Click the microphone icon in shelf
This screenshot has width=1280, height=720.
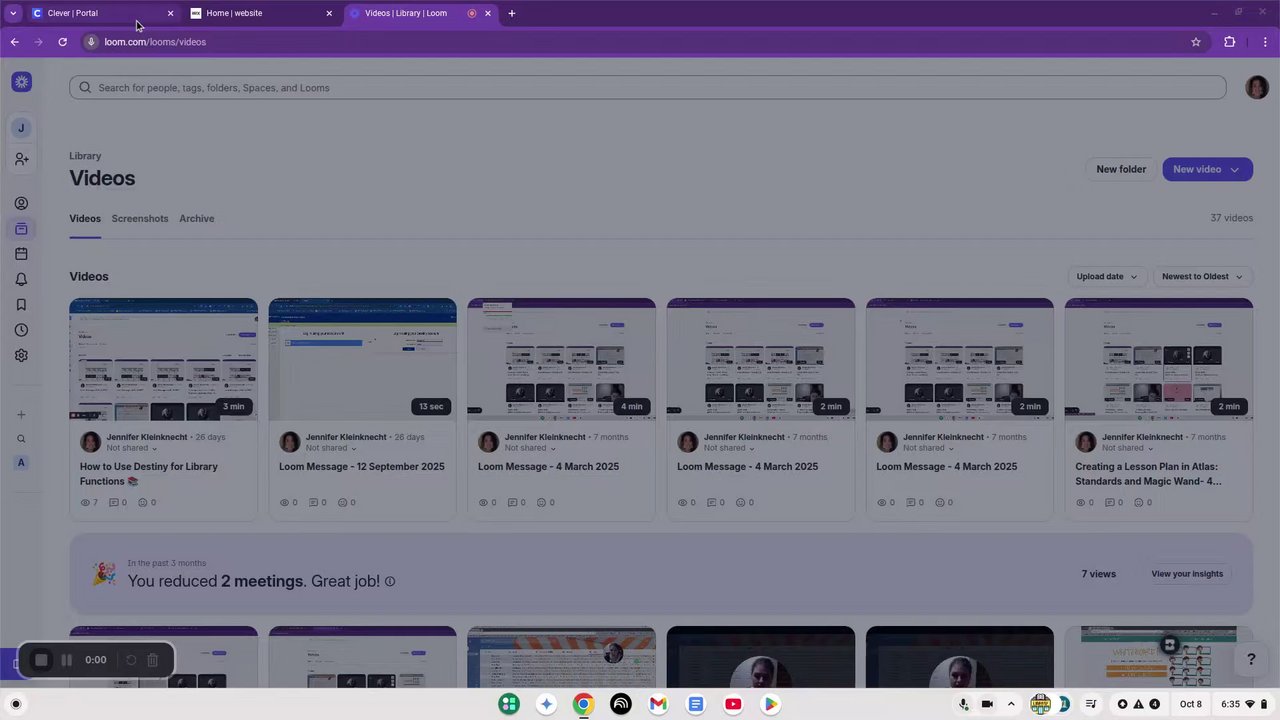(964, 704)
